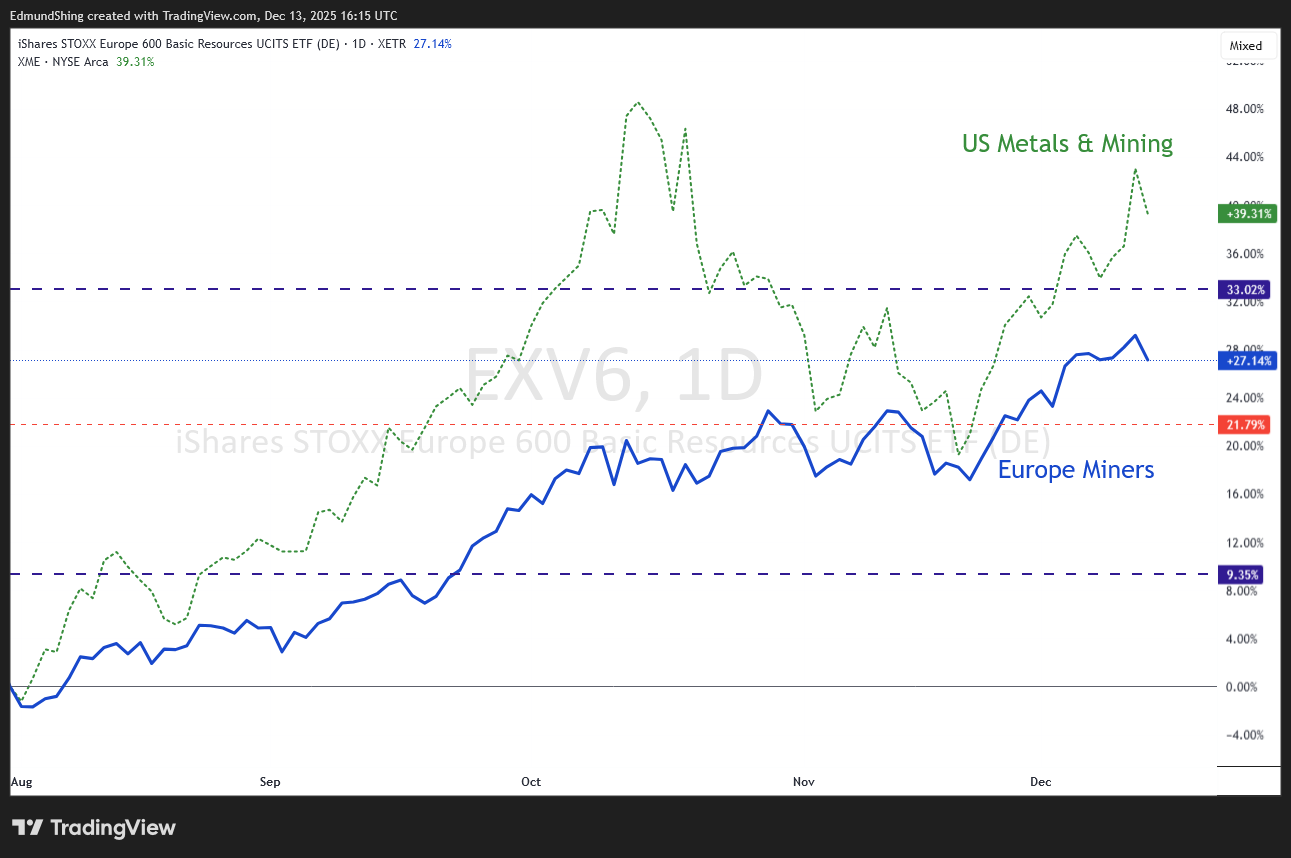
Task: Click the TradingView wordmark text
Action: click(x=112, y=828)
